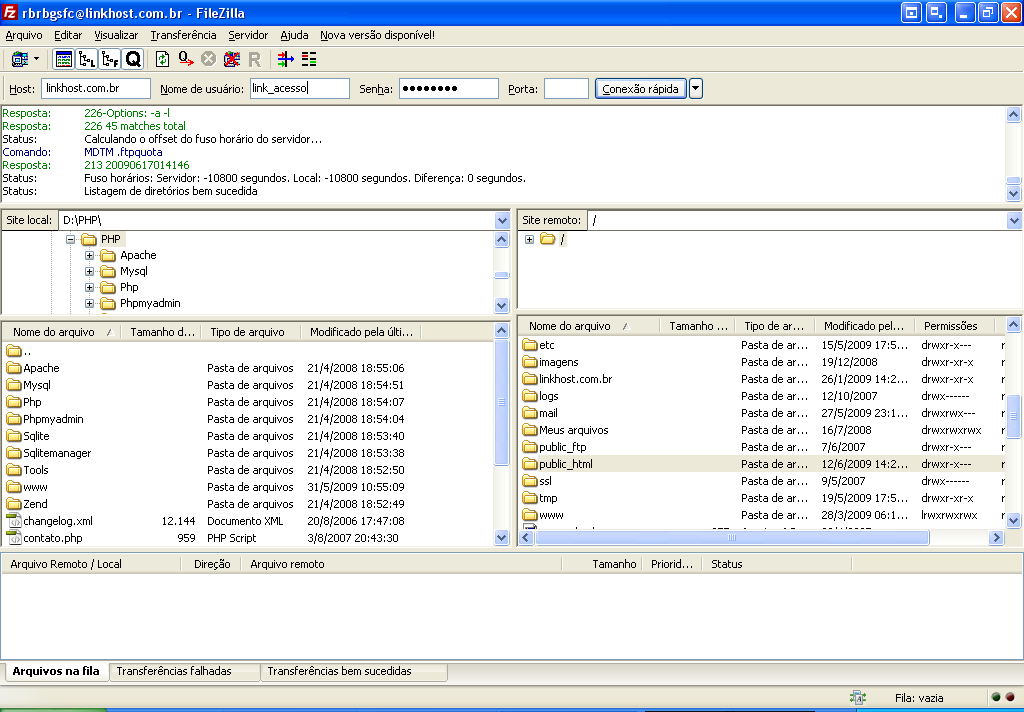
Task: Expand the Apache folder in local tree
Action: [89, 255]
